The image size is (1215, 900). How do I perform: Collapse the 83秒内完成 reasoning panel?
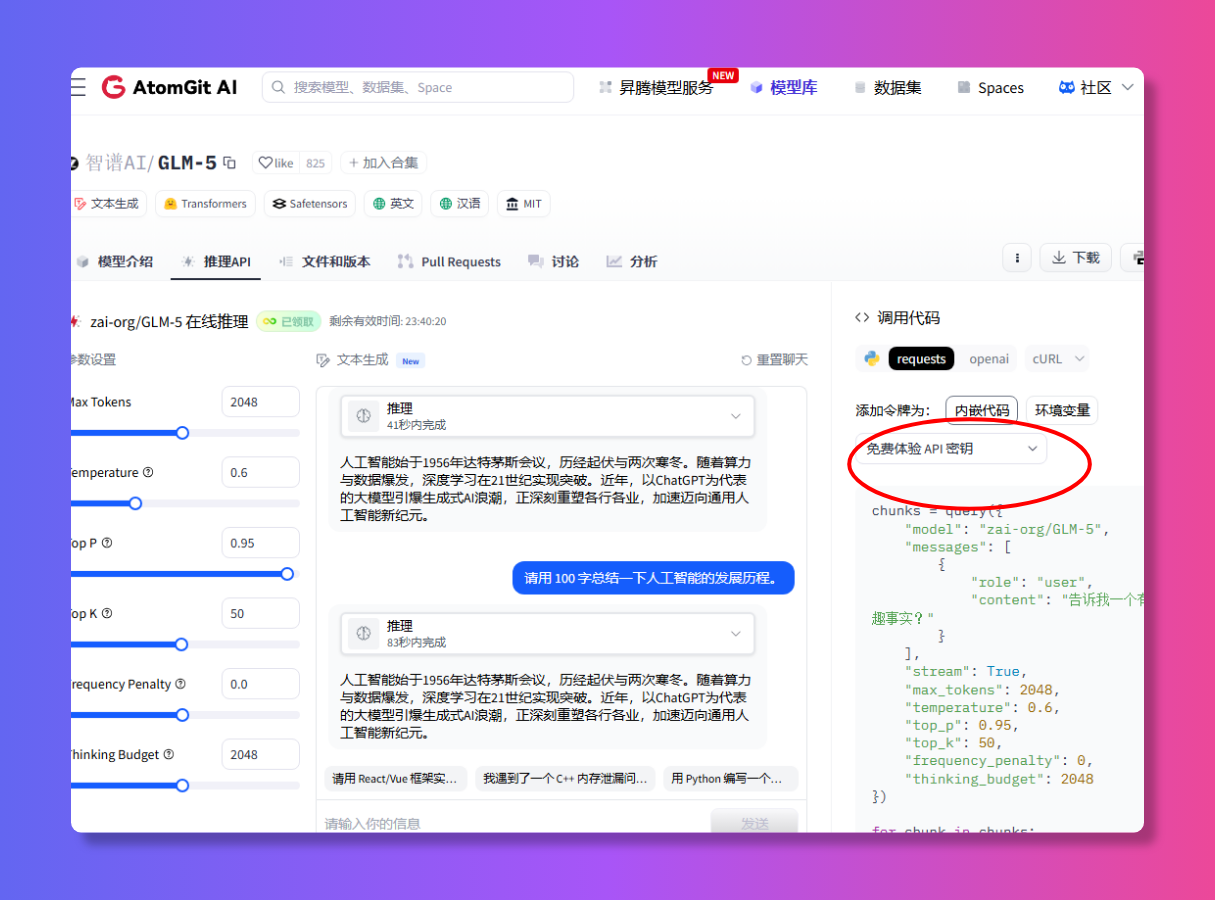[x=736, y=633]
